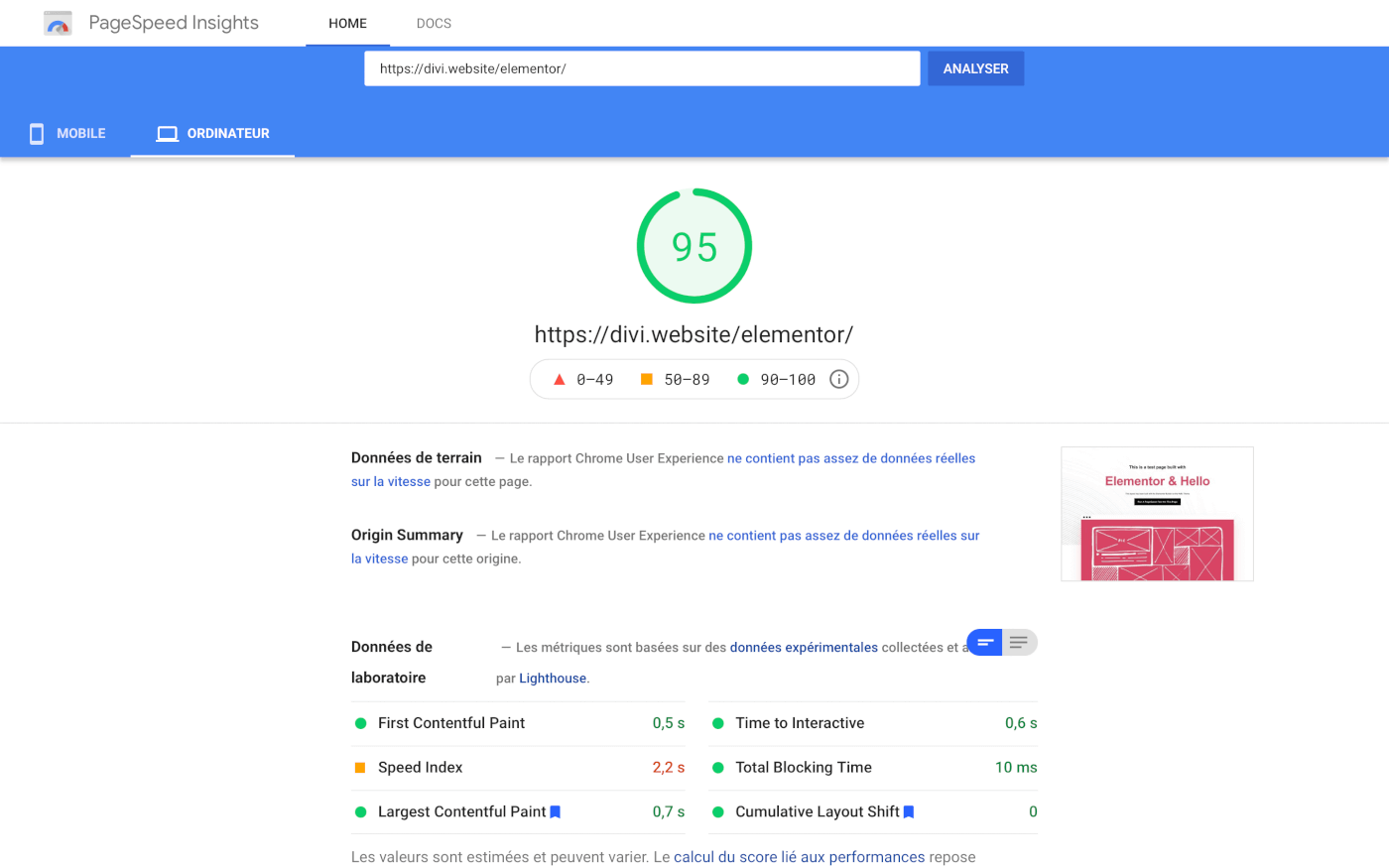Switch to expanded metrics view toggle
Viewport: 1389px width, 868px height.
(1020, 643)
